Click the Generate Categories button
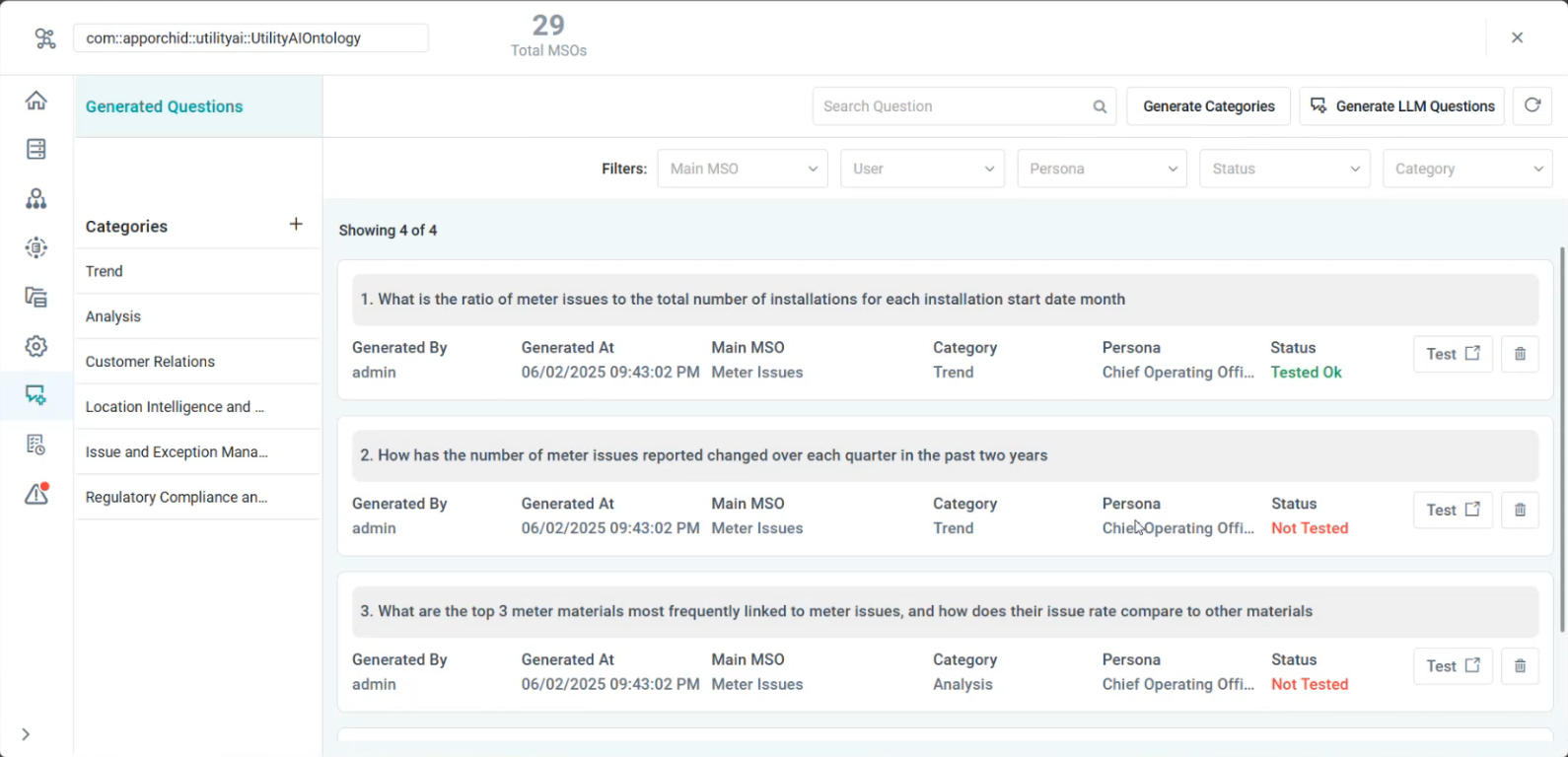The image size is (1568, 757). (1208, 106)
